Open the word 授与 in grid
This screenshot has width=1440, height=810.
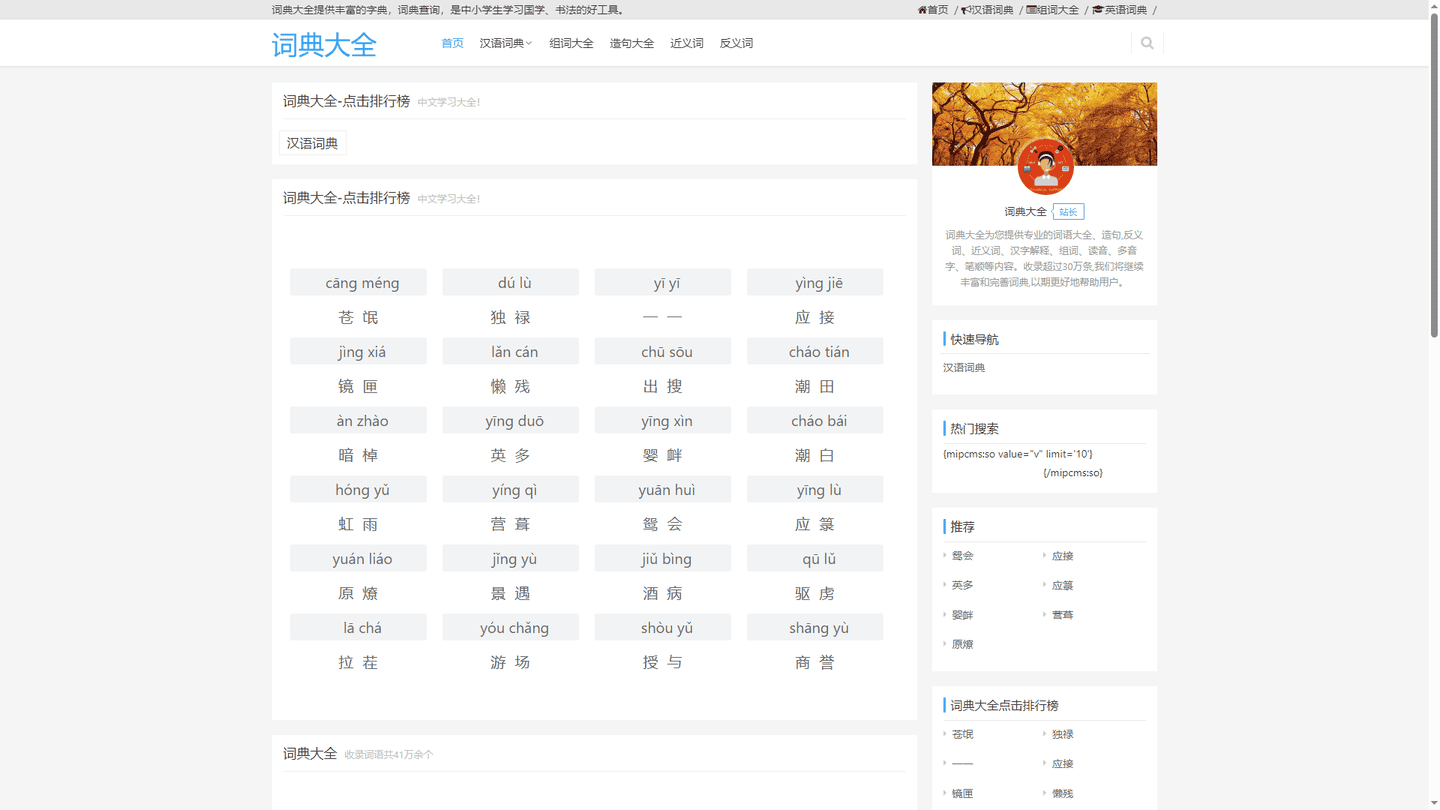click(662, 662)
